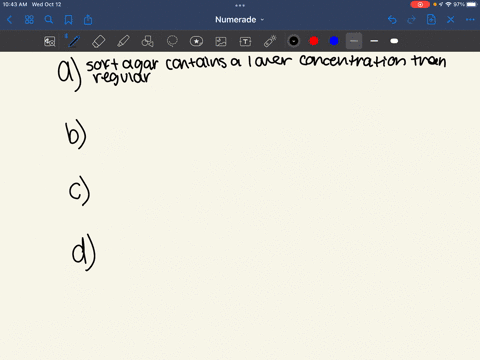
Task: Select the thin stroke width
Action: 354,41
